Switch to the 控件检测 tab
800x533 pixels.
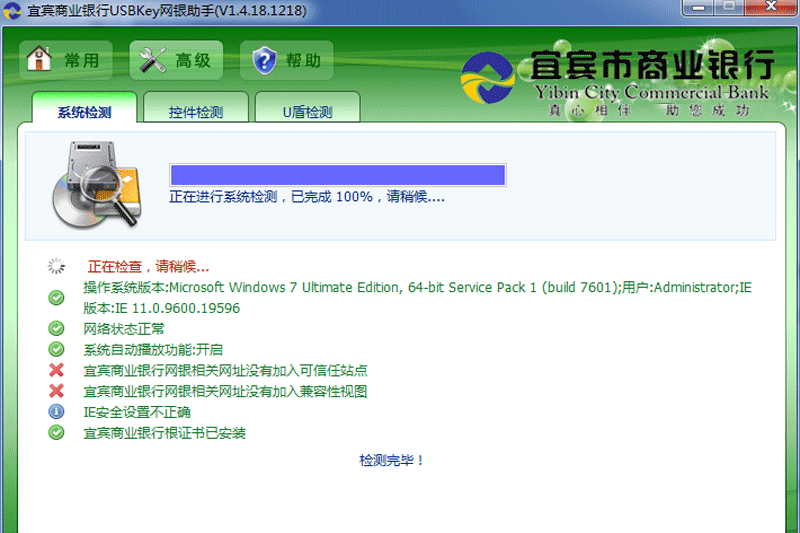[195, 112]
